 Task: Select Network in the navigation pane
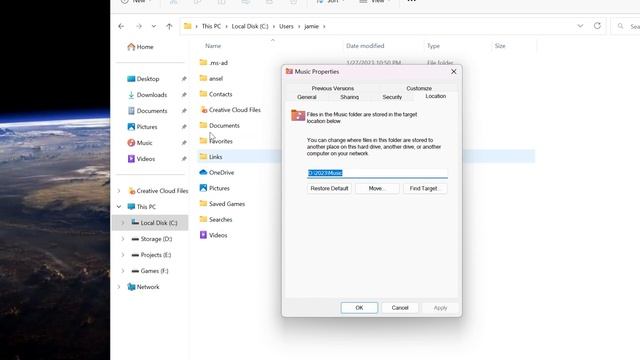(x=143, y=287)
